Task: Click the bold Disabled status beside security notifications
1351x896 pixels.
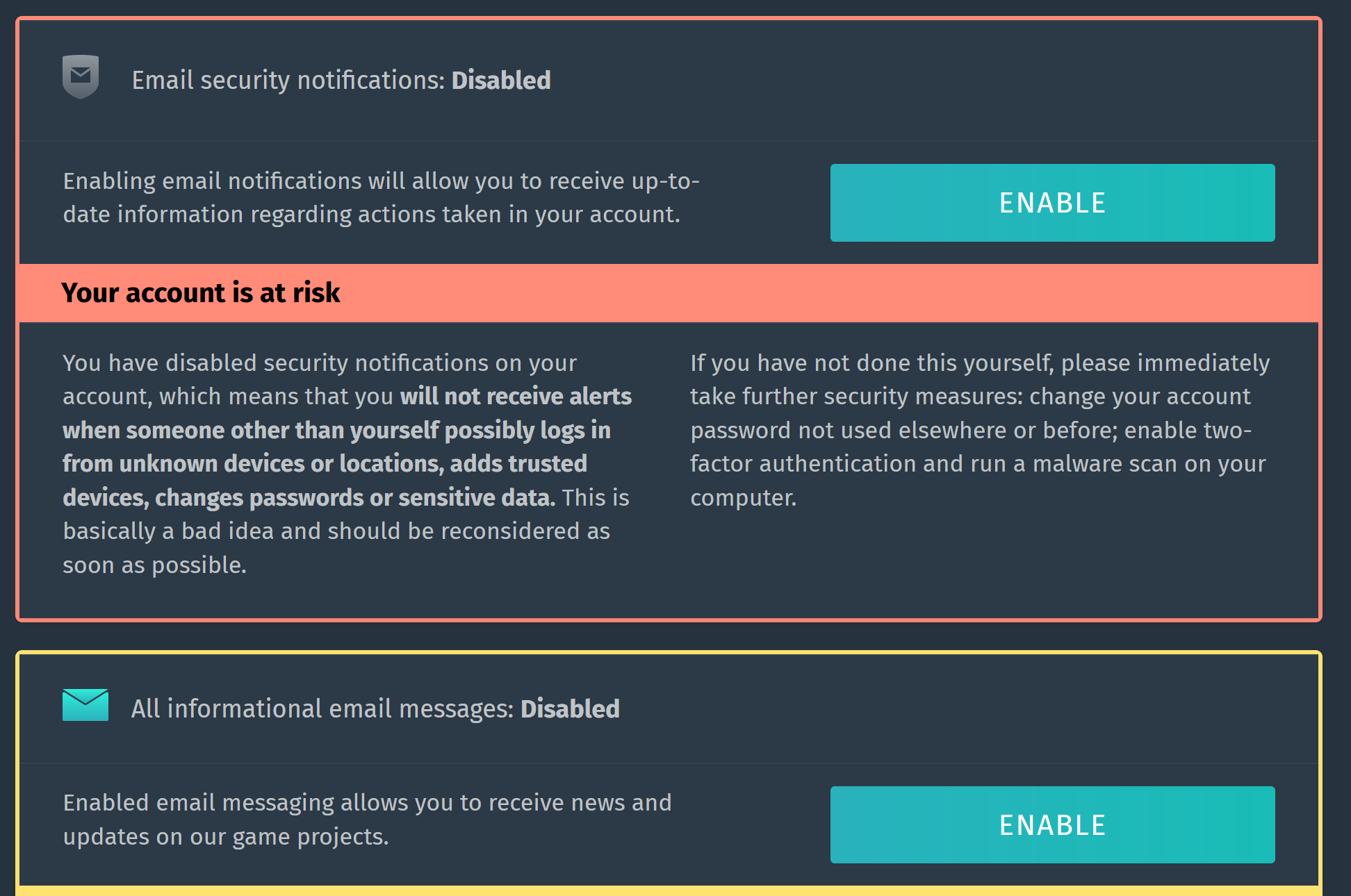Action: click(501, 81)
